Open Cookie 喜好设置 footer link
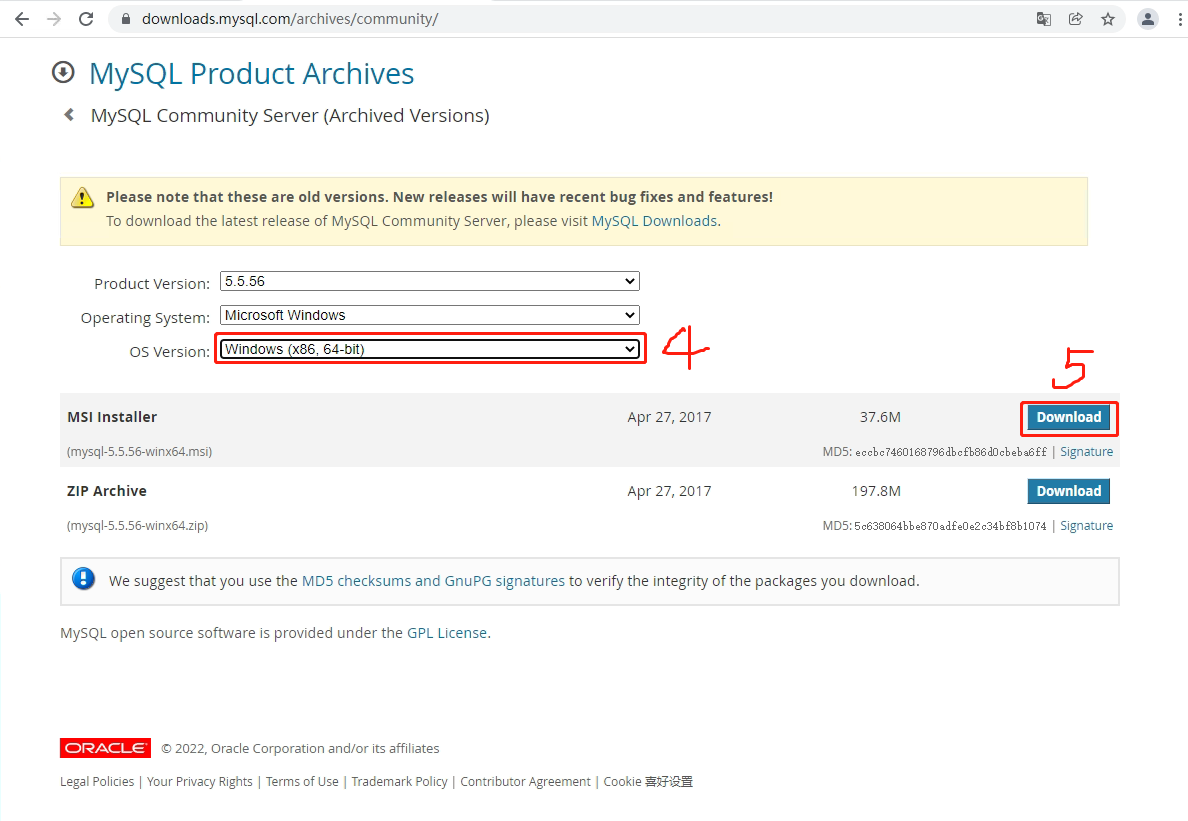This screenshot has width=1188, height=821. (648, 781)
